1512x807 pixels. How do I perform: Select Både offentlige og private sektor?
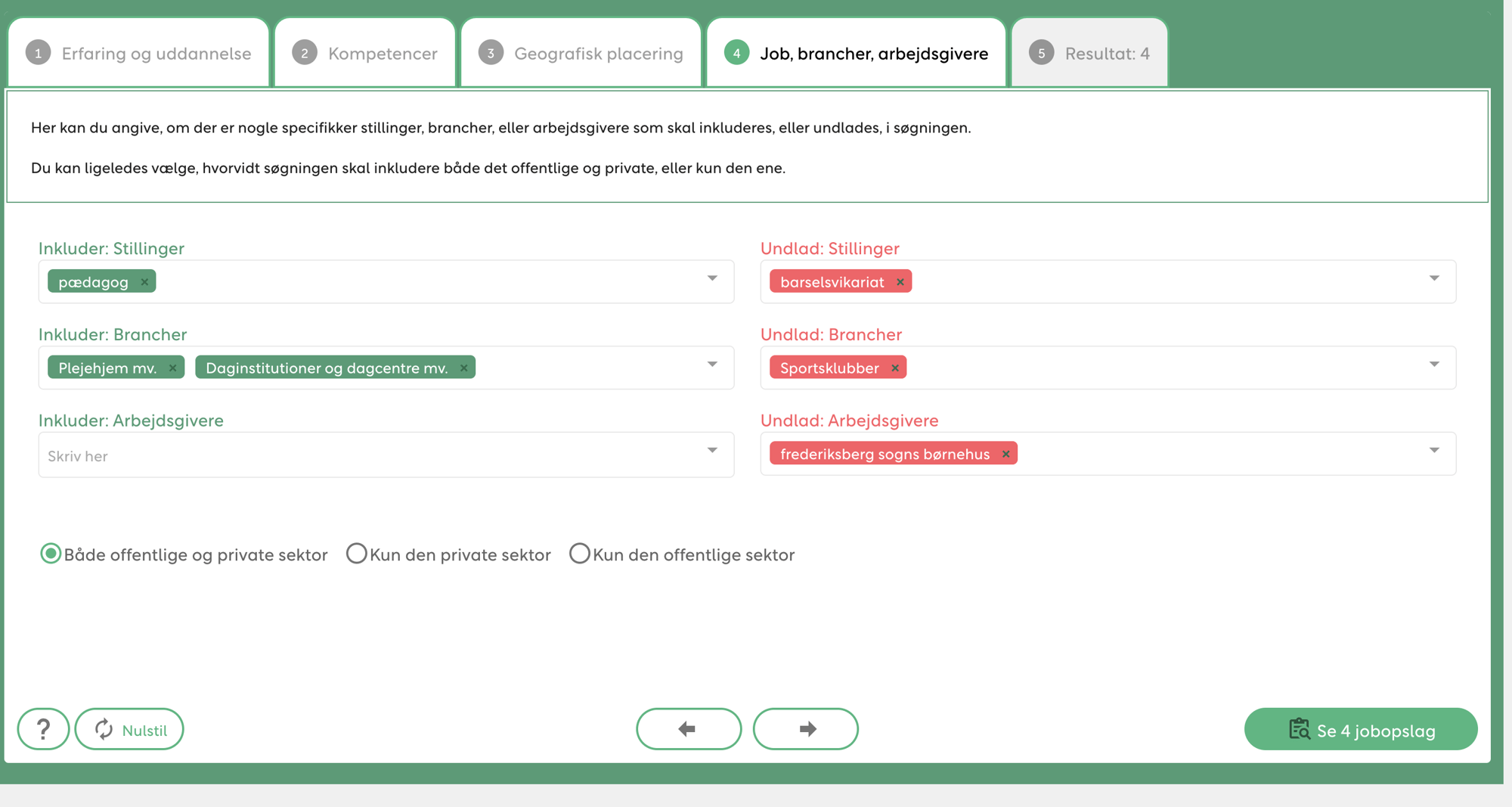pos(51,554)
